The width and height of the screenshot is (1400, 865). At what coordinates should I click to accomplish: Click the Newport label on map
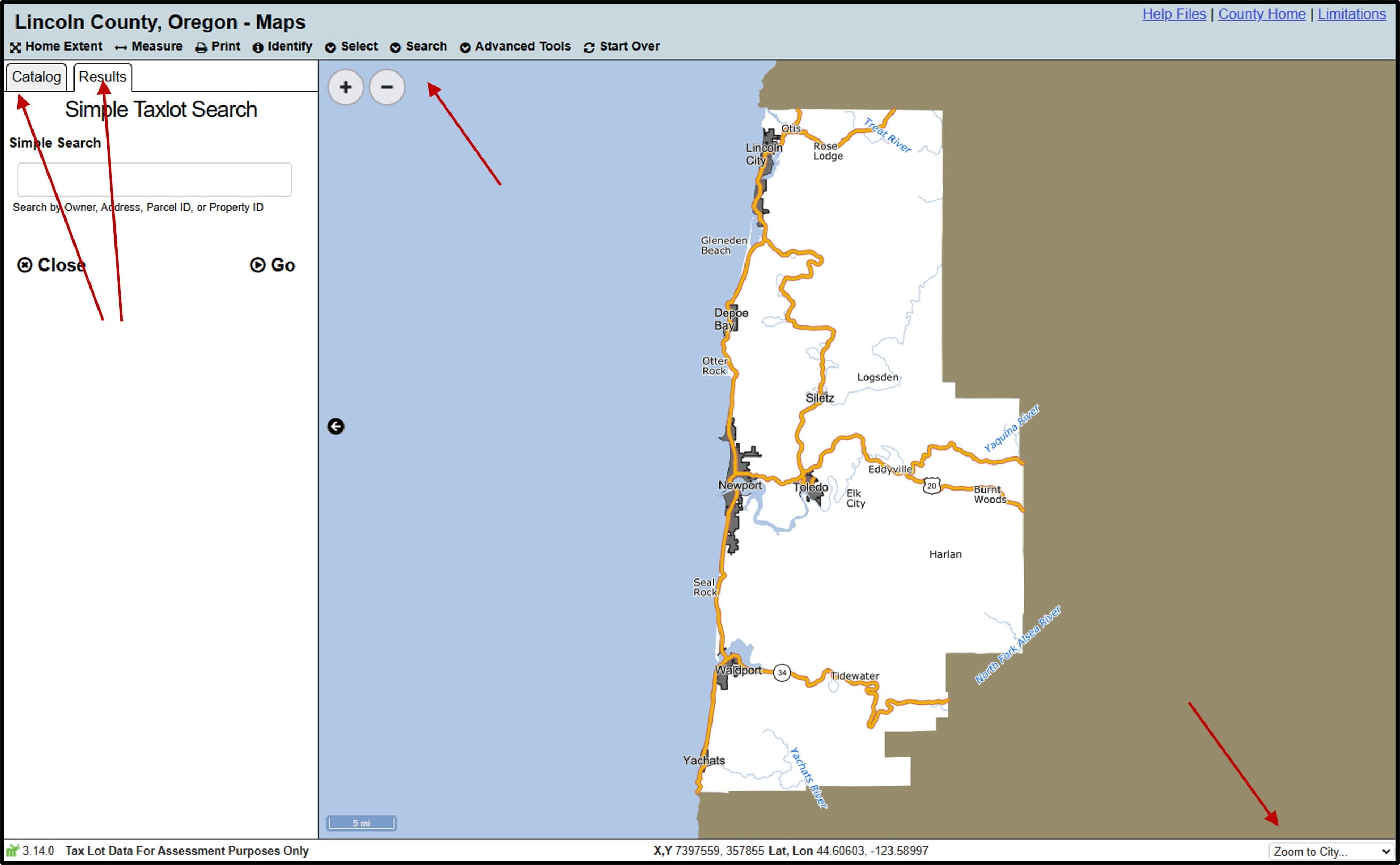pos(740,485)
